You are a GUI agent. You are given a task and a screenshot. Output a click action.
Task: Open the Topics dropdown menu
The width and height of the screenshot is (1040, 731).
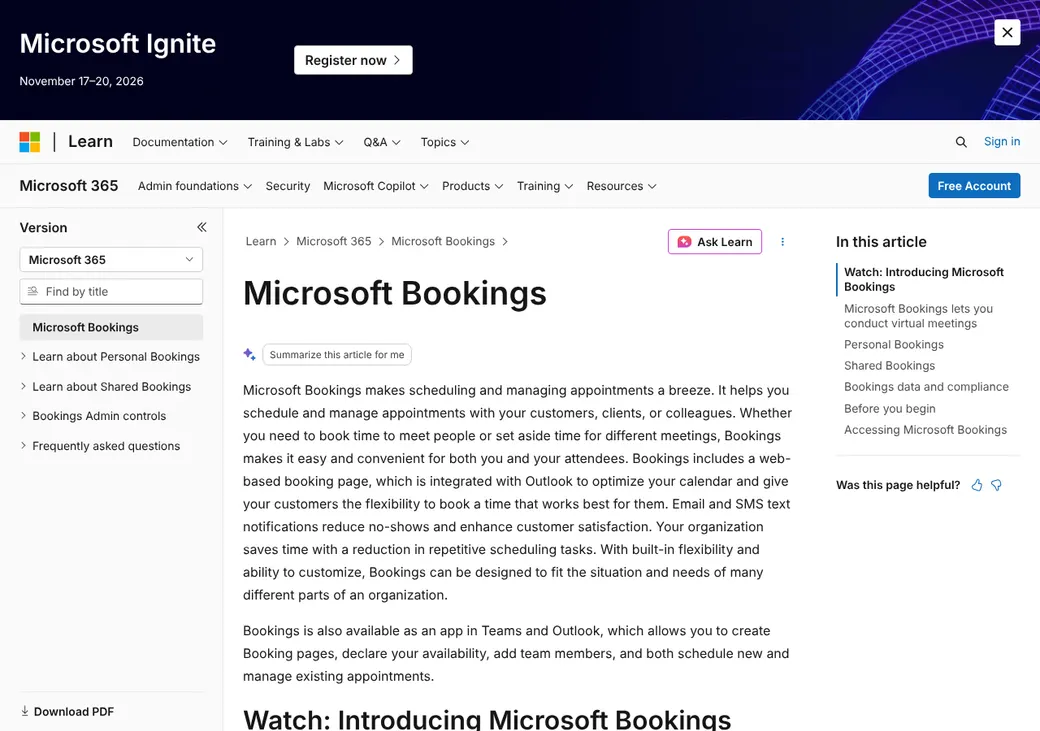tap(444, 142)
